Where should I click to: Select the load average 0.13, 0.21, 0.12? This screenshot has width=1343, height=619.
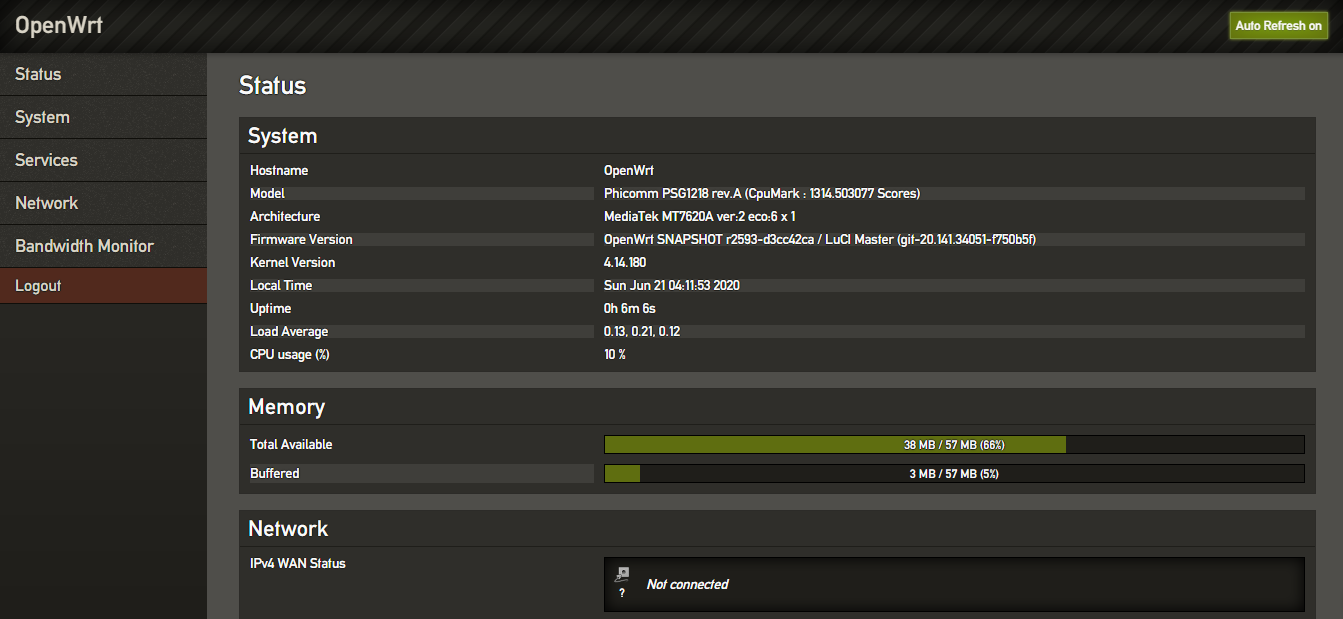(642, 331)
